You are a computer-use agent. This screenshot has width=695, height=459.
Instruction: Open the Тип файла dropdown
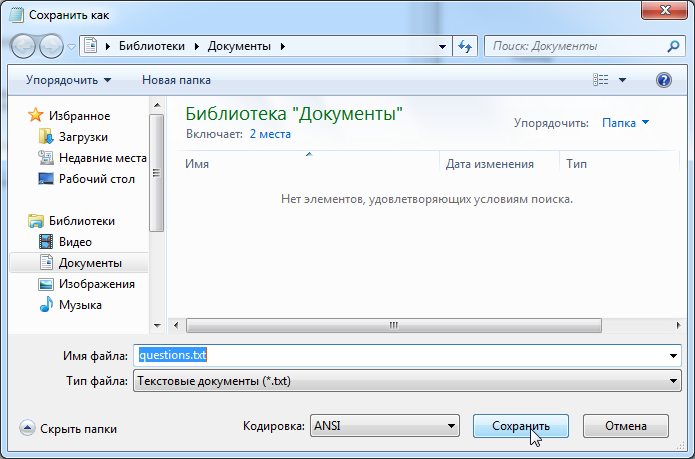click(x=406, y=381)
